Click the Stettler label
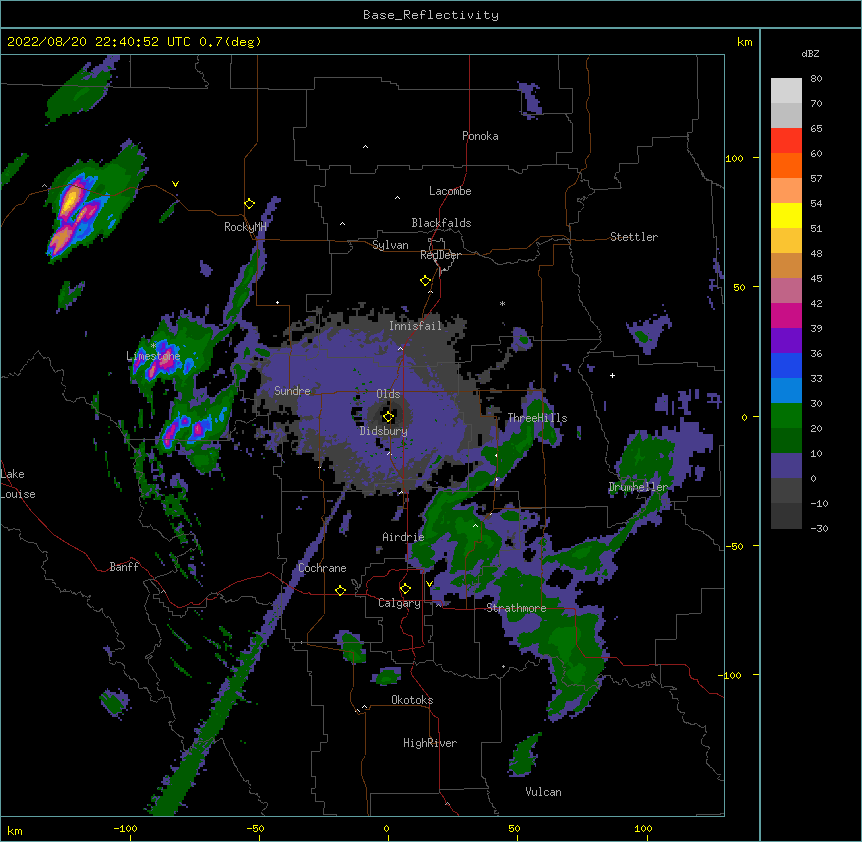This screenshot has width=862, height=842. tap(634, 237)
